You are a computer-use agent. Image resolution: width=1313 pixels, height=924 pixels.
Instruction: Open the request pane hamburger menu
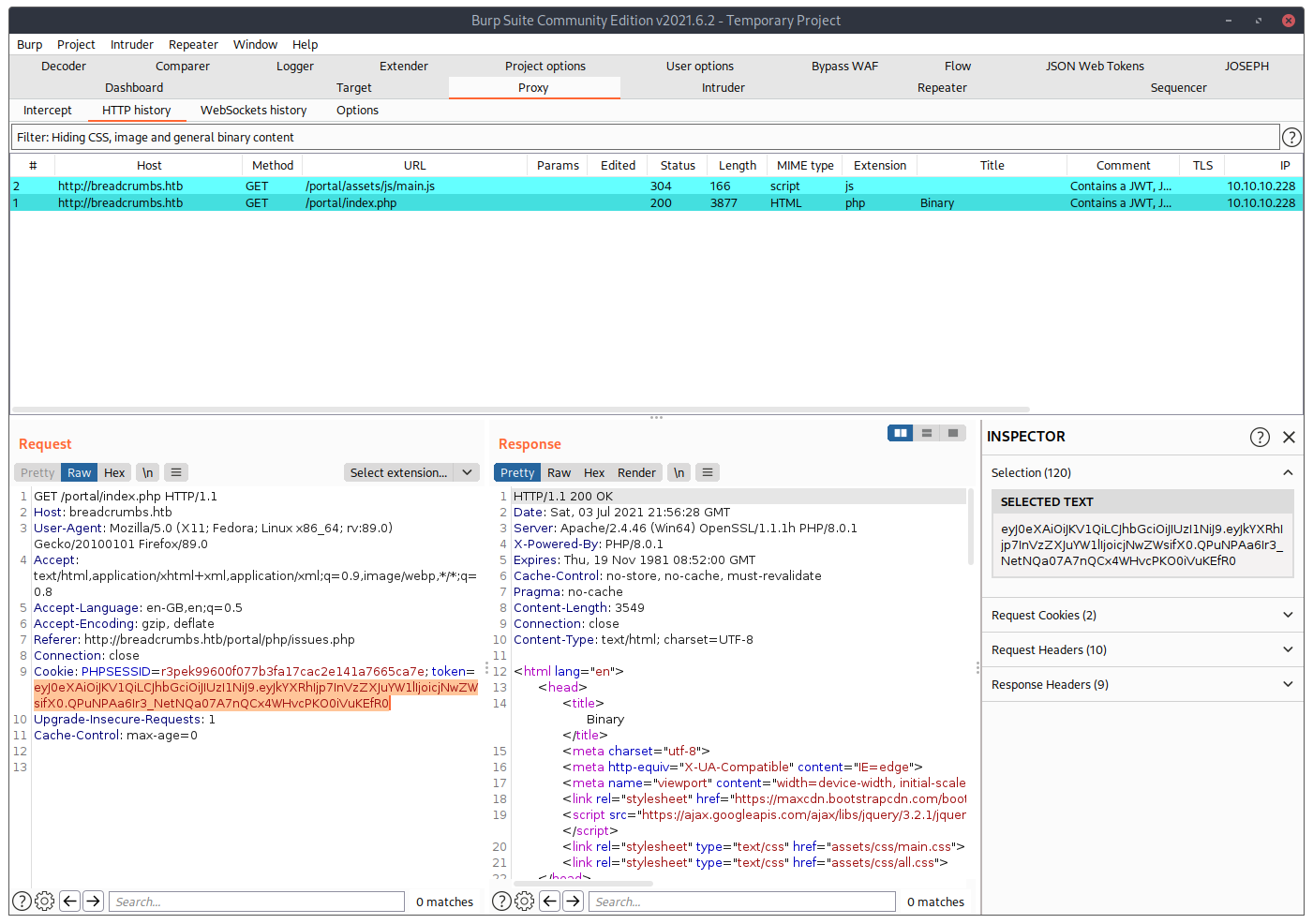176,472
